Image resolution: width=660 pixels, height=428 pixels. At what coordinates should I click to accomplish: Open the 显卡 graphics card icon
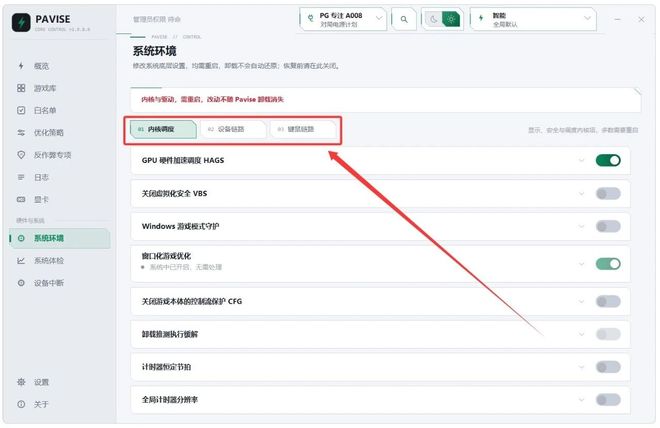pos(21,199)
